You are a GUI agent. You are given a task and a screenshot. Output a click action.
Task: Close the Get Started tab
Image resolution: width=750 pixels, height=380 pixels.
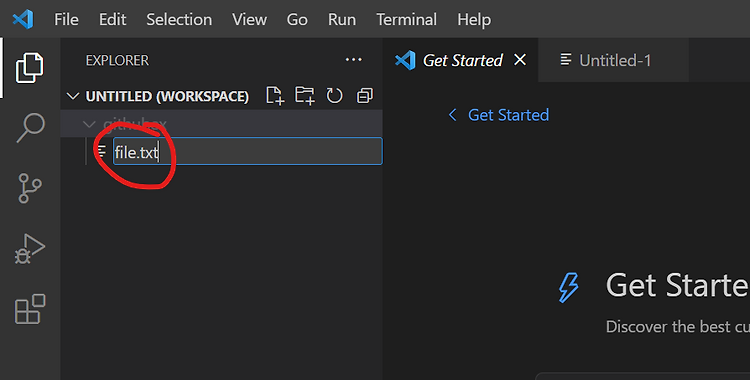point(520,60)
